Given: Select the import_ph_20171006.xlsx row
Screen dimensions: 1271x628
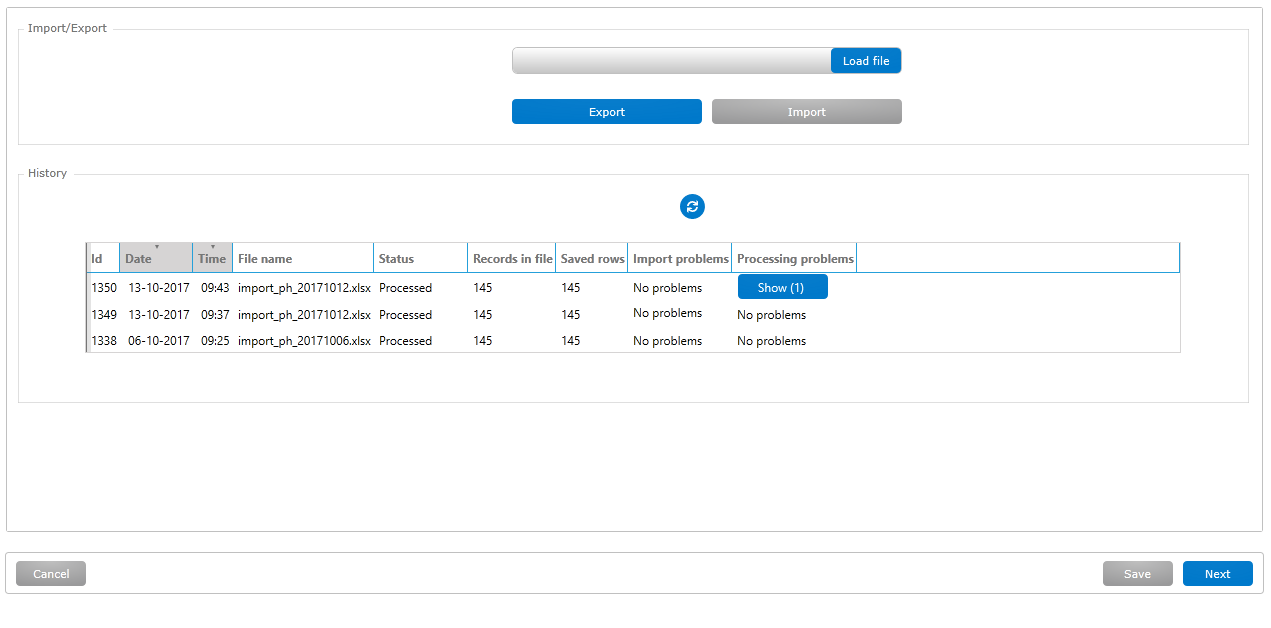Looking at the screenshot, I should pos(304,341).
